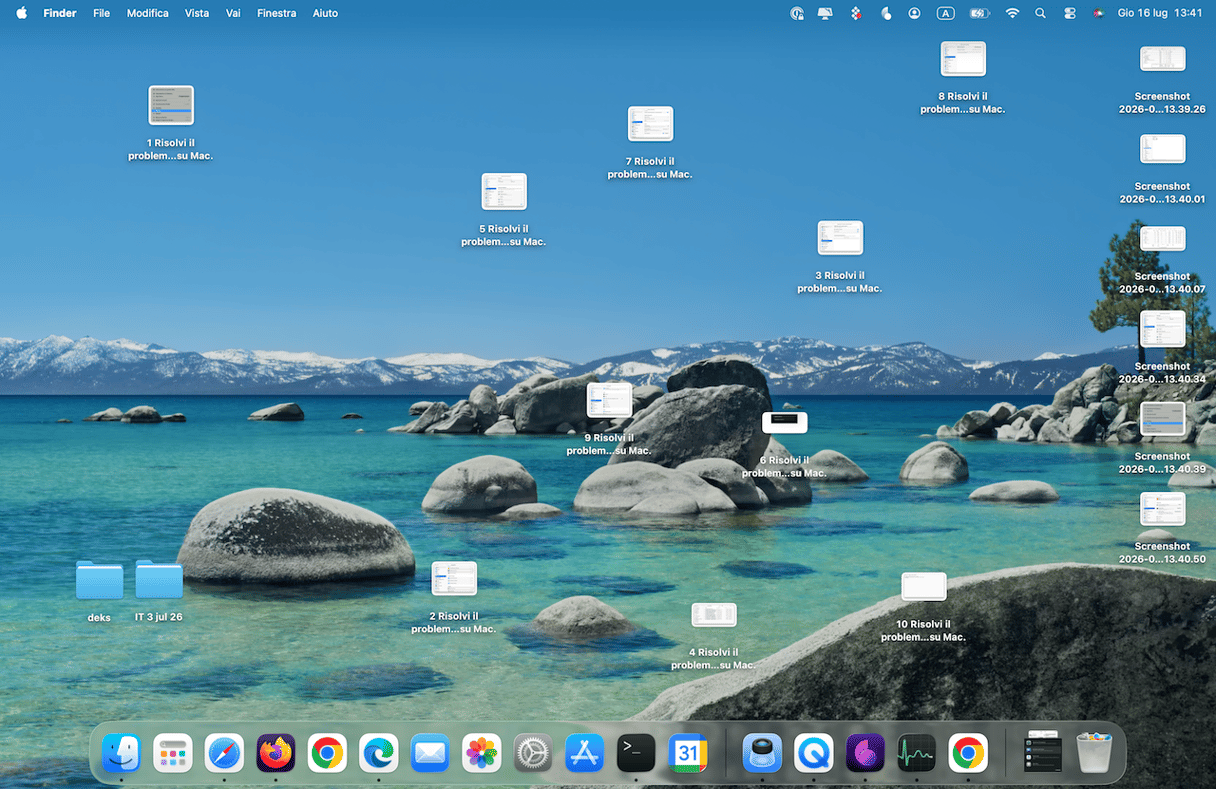This screenshot has width=1216, height=789.
Task: Select the "1 Risolvi il problem...su Mac." file
Action: tap(171, 105)
